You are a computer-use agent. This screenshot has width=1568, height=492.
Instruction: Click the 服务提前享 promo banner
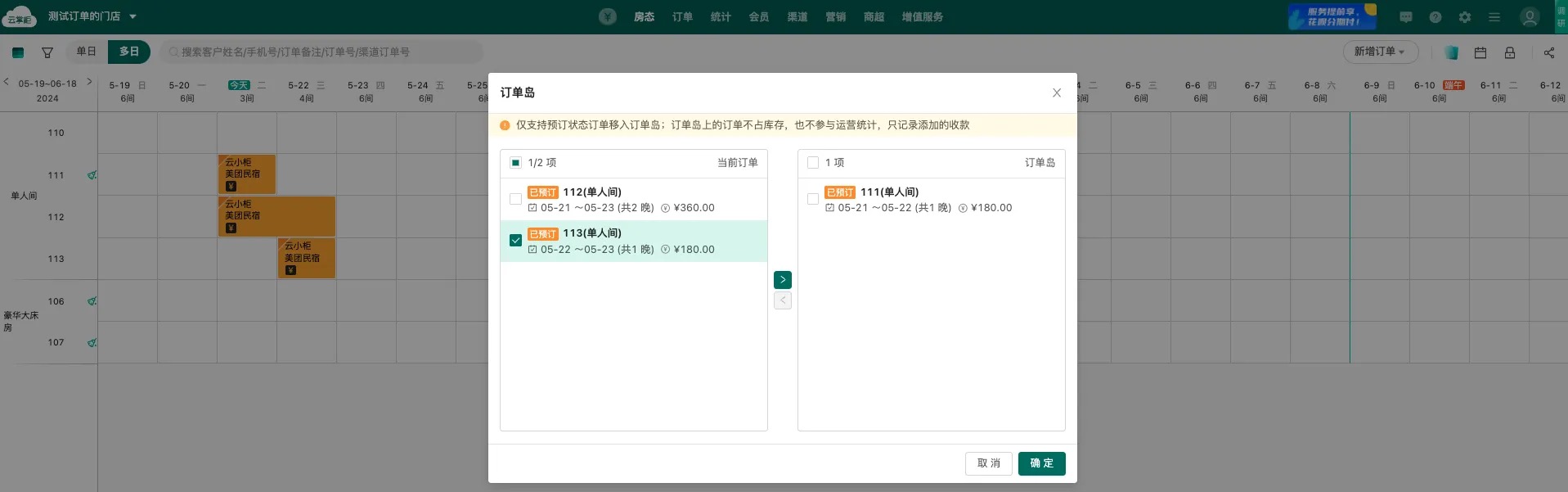pos(1332,16)
